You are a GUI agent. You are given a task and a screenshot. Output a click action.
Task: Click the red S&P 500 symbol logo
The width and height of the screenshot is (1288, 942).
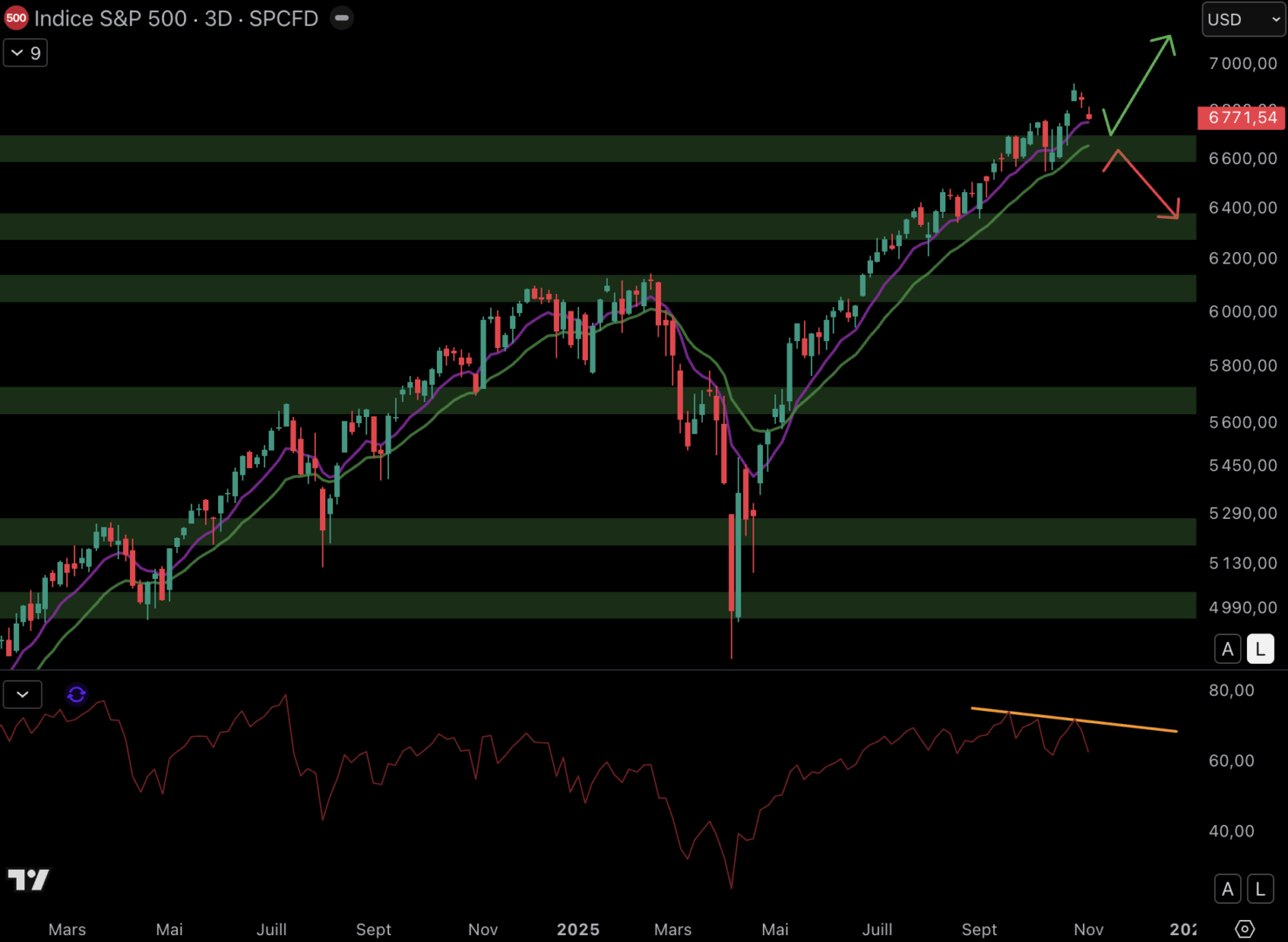(16, 18)
